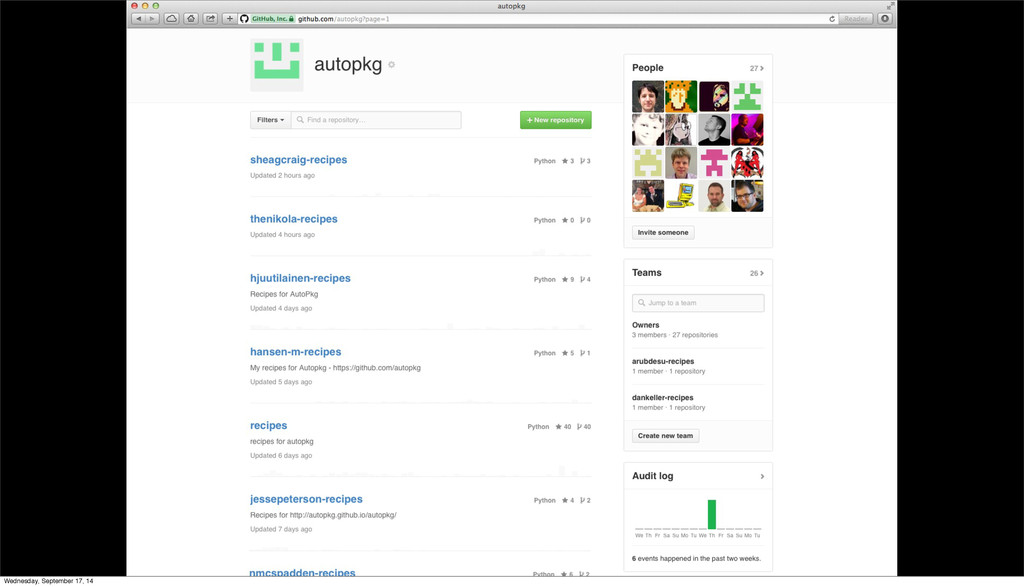Open the Filters dropdown
This screenshot has width=1024, height=587.
tap(270, 120)
